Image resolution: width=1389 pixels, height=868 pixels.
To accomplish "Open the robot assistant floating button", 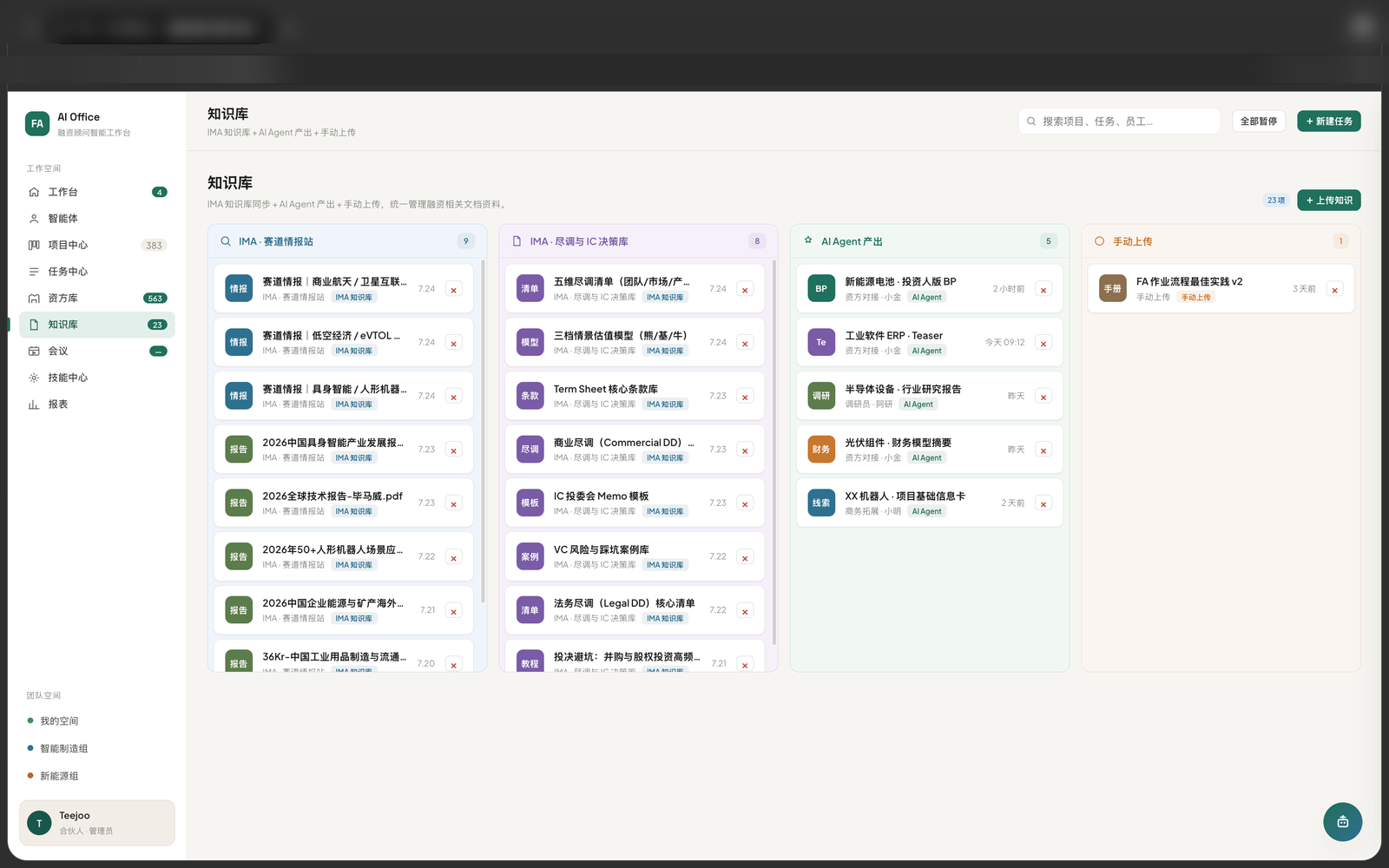I will 1342,821.
